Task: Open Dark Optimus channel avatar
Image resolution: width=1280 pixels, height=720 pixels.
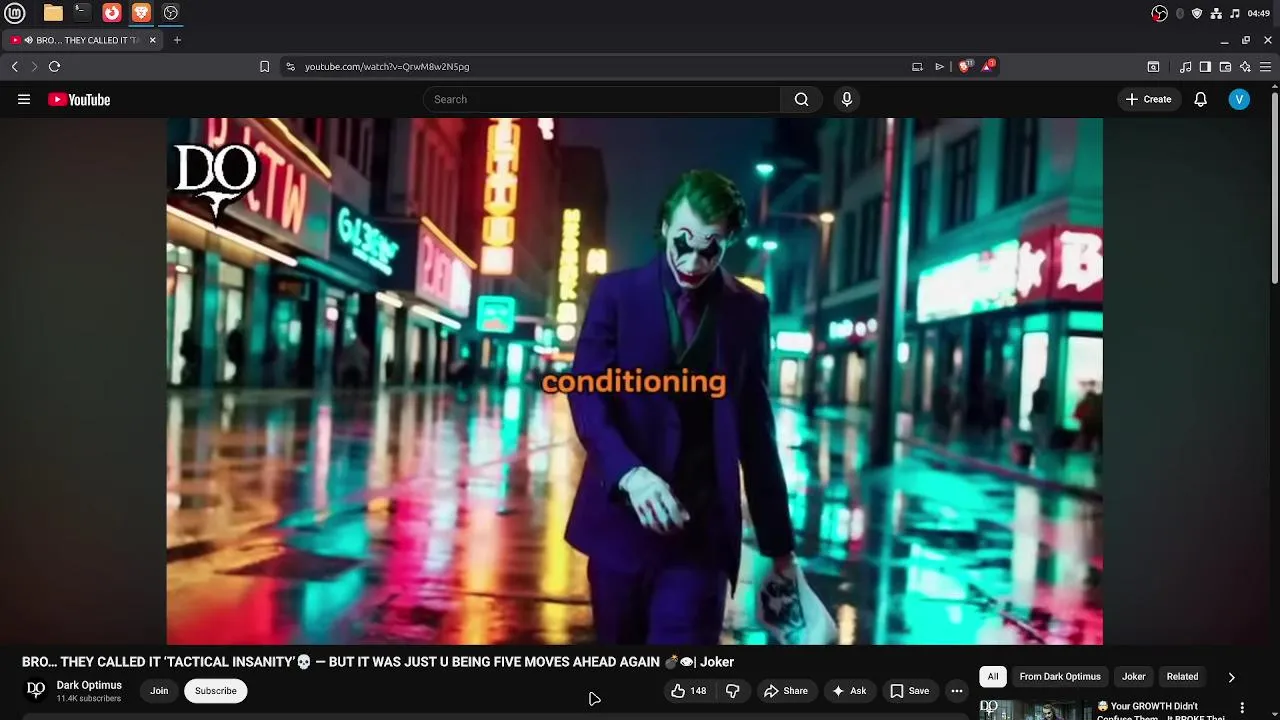Action: coord(36,690)
